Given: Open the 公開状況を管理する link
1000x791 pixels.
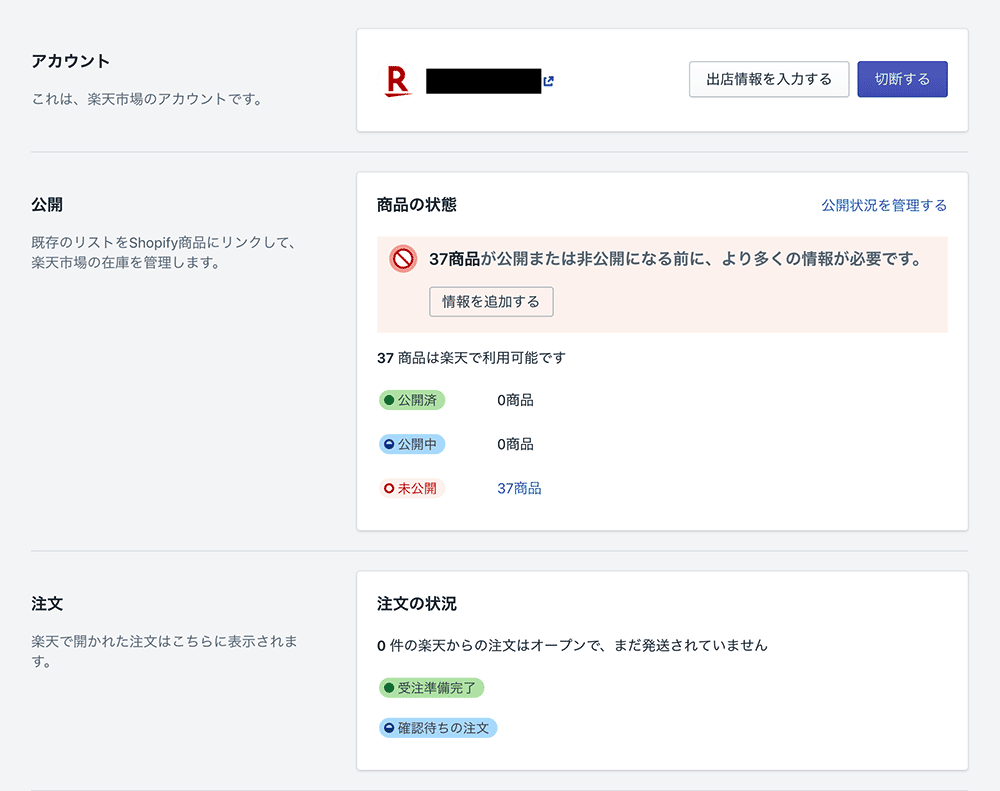Looking at the screenshot, I should (x=886, y=205).
